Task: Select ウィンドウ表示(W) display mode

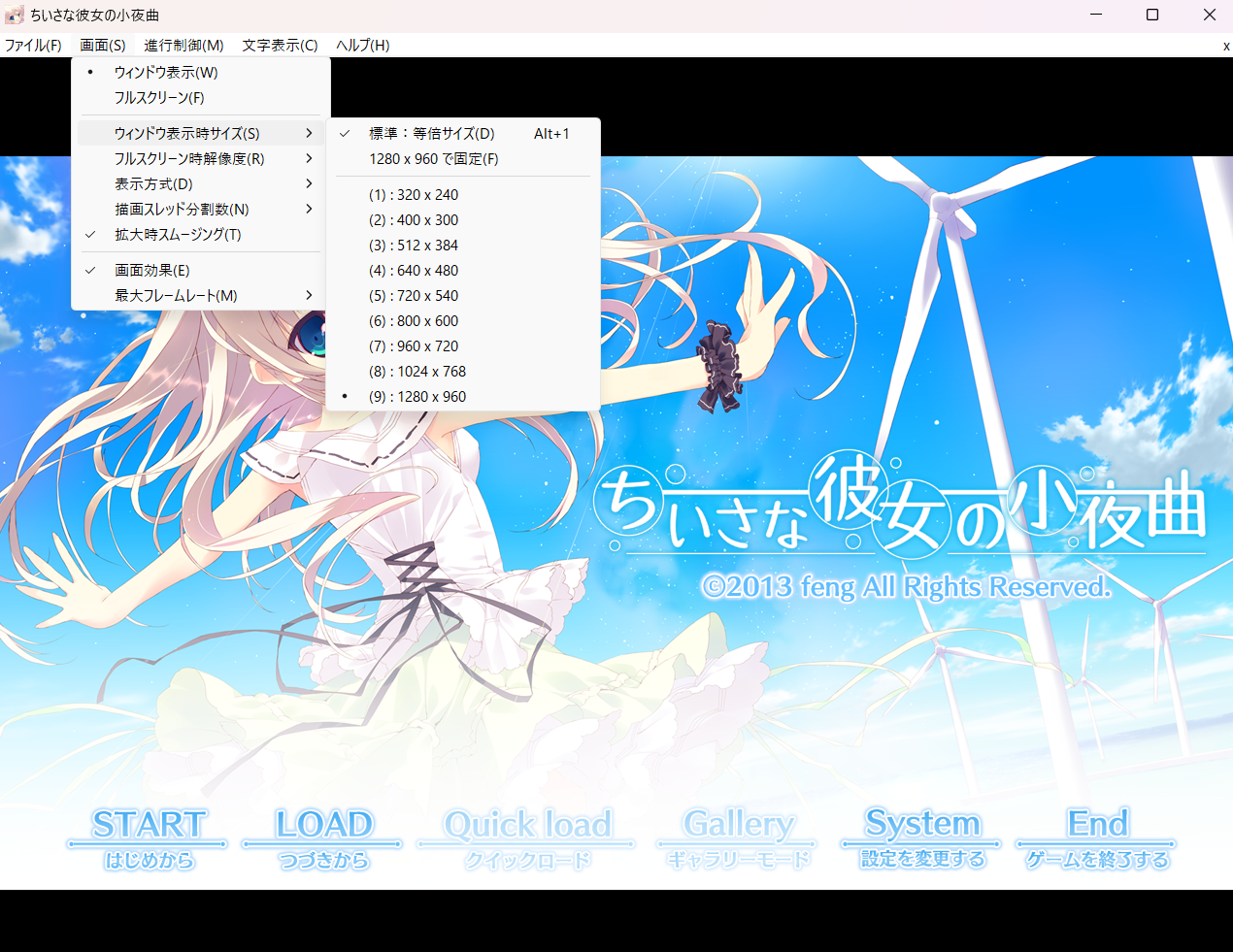Action: click(x=201, y=73)
